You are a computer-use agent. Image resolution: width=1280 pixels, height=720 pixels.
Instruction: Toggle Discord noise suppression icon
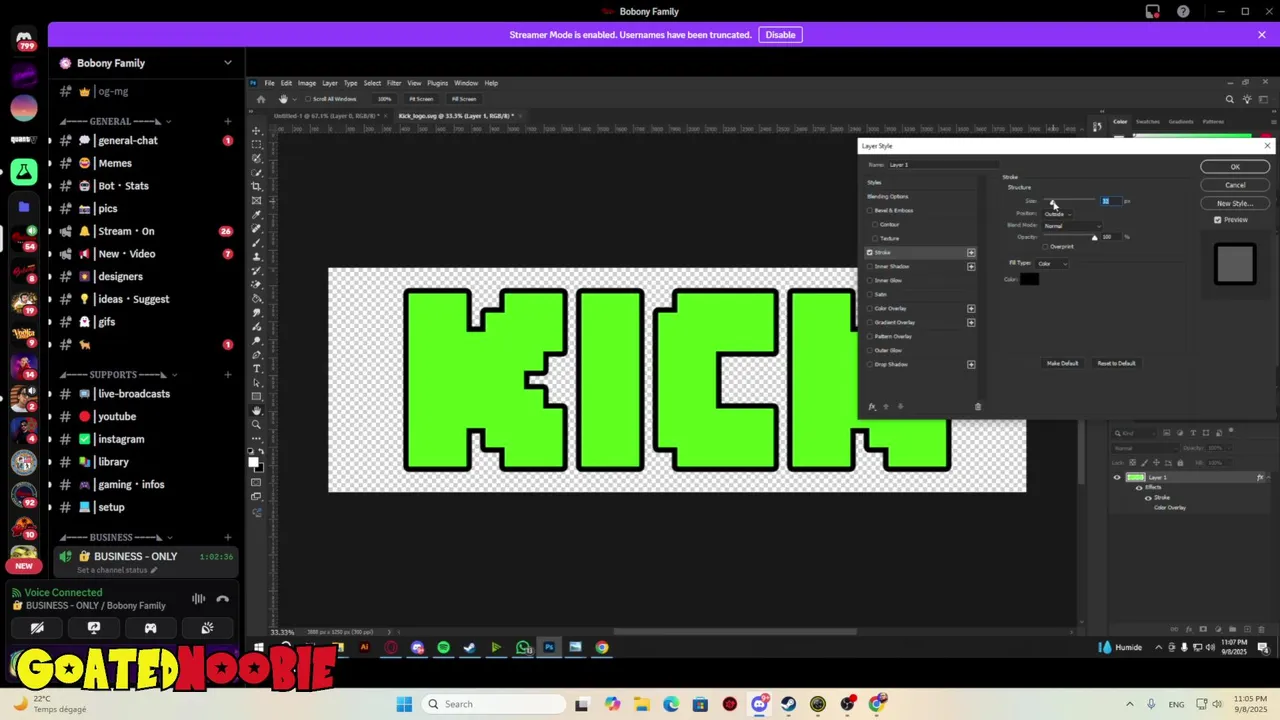[x=198, y=599]
